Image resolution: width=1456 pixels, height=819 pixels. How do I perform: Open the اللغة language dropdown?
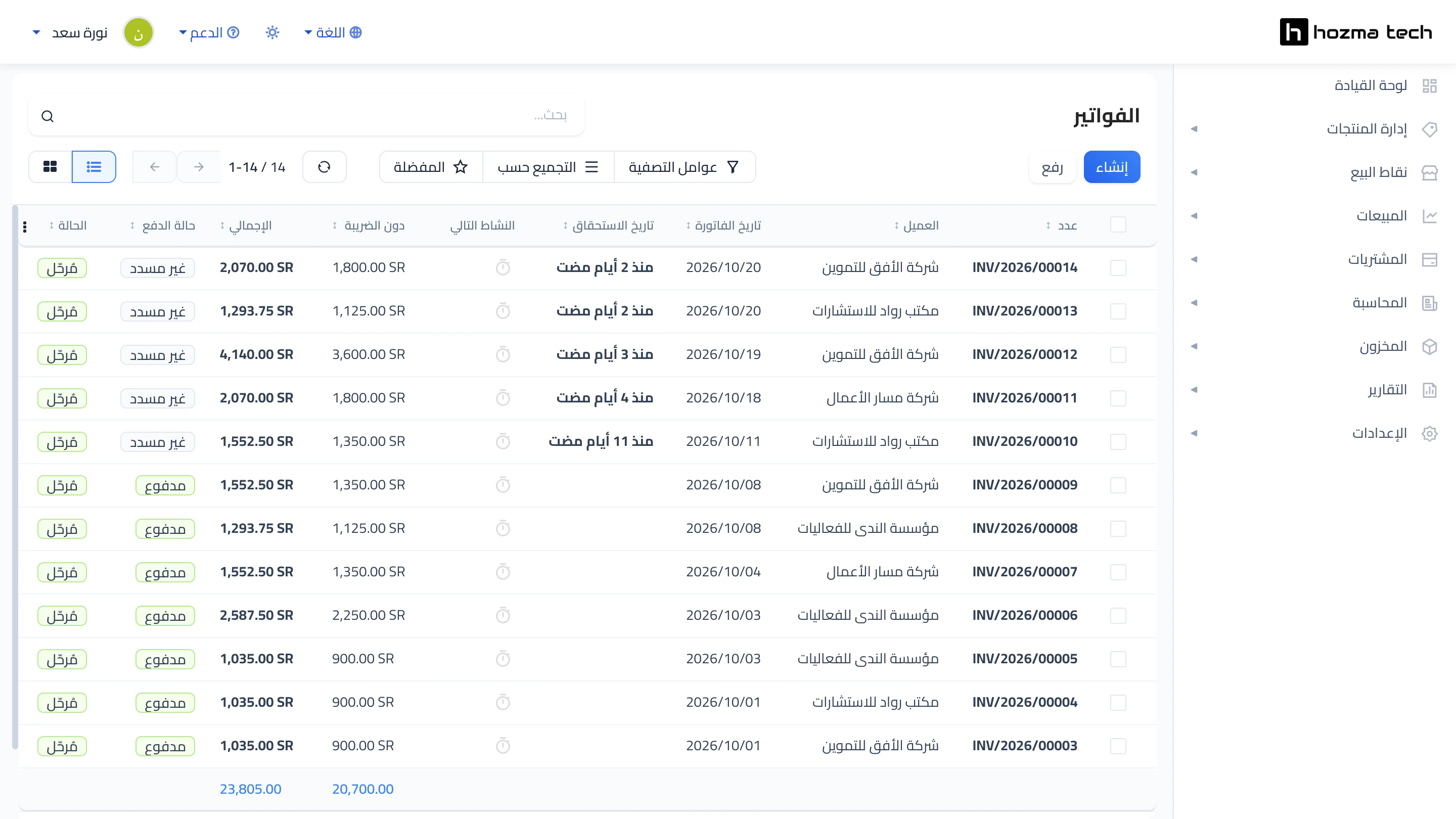click(333, 32)
